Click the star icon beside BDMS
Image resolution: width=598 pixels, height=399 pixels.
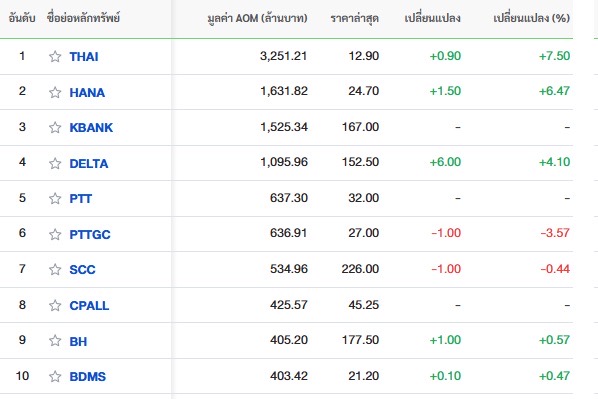(55, 376)
